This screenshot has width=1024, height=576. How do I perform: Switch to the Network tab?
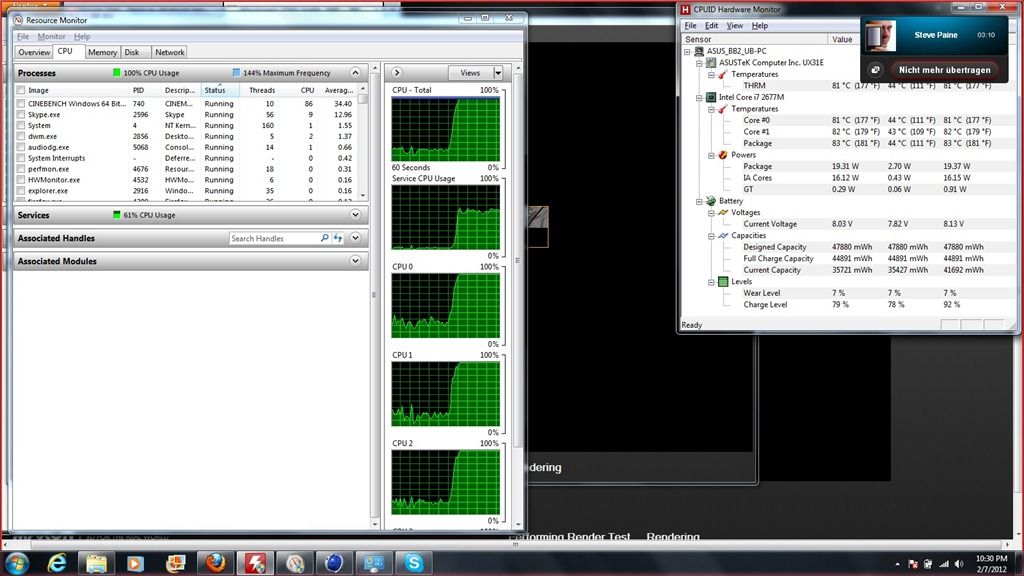tap(169, 52)
